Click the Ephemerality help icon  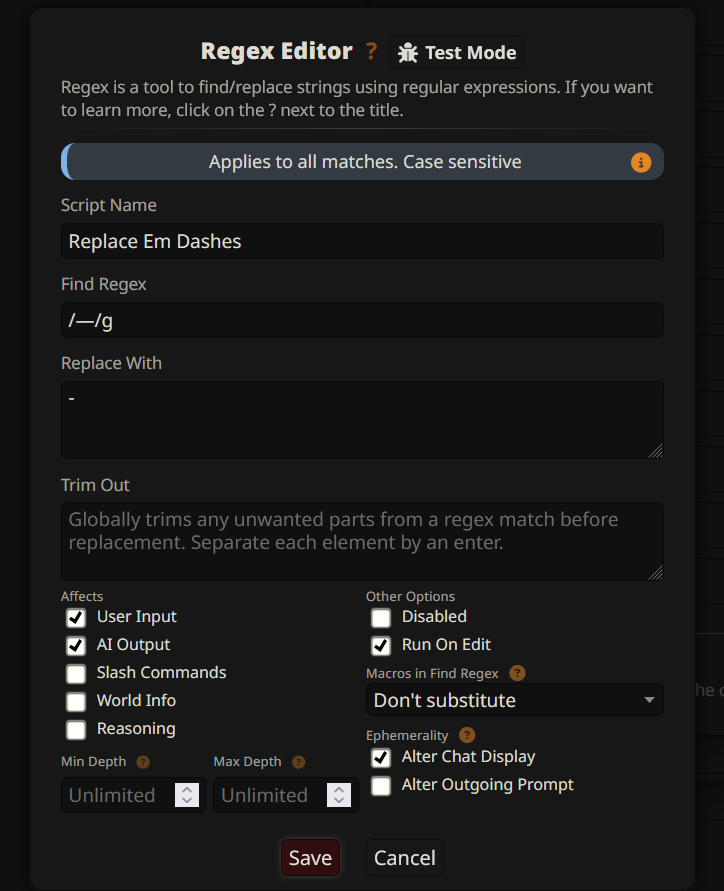pos(467,735)
